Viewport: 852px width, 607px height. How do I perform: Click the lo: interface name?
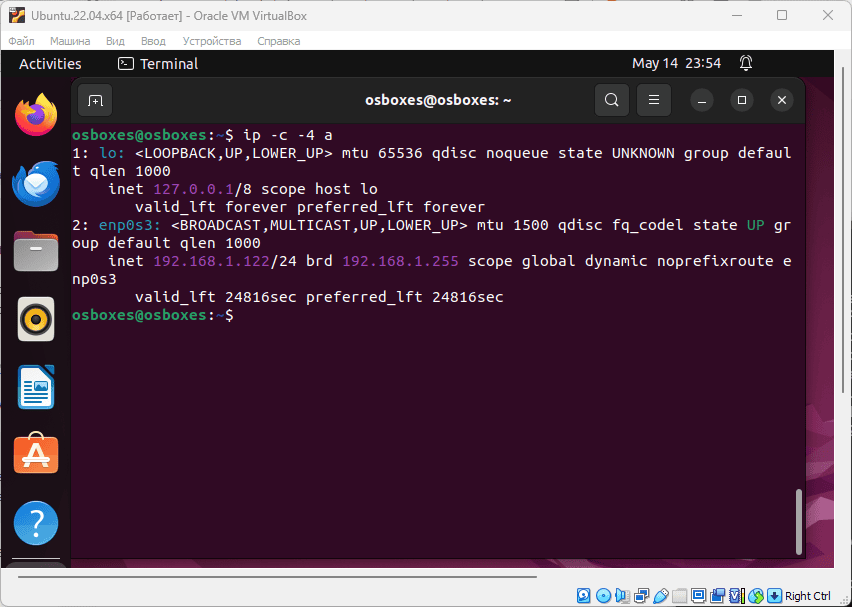tap(112, 153)
